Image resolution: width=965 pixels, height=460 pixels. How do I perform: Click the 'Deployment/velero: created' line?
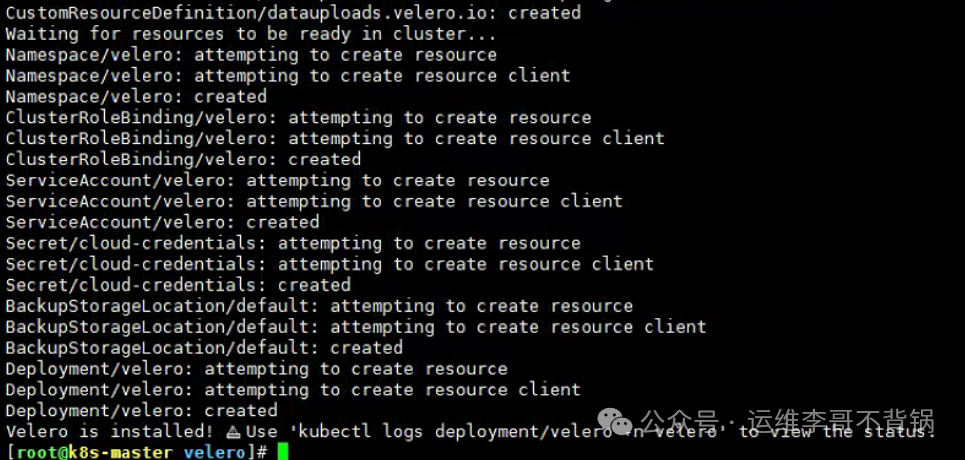pos(142,411)
